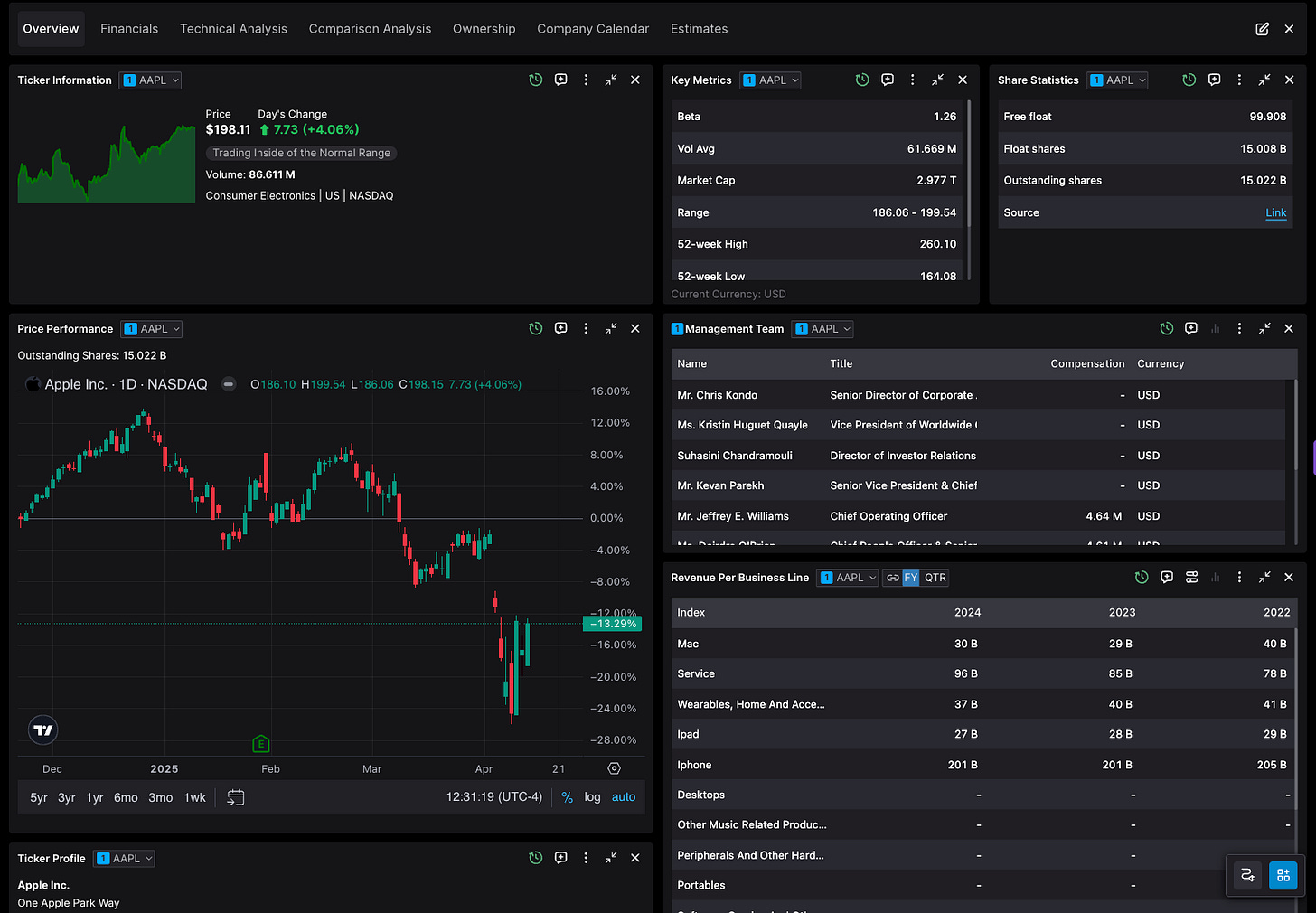Switch to the Financials tab
This screenshot has height=913, width=1316.
129,29
